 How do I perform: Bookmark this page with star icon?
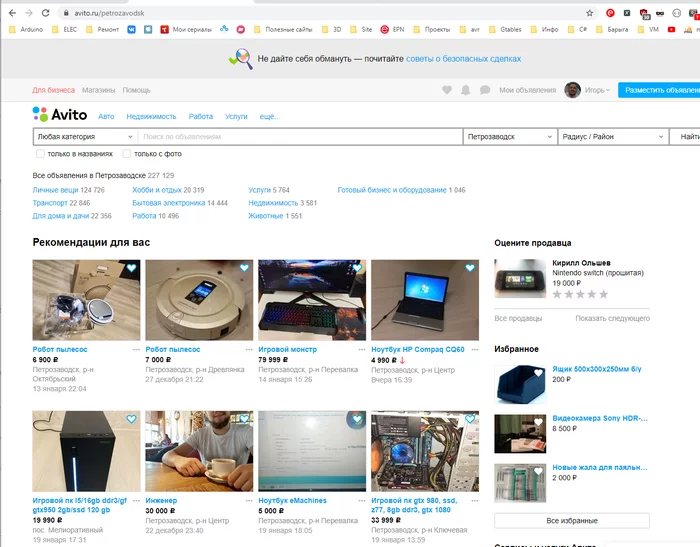click(x=590, y=13)
